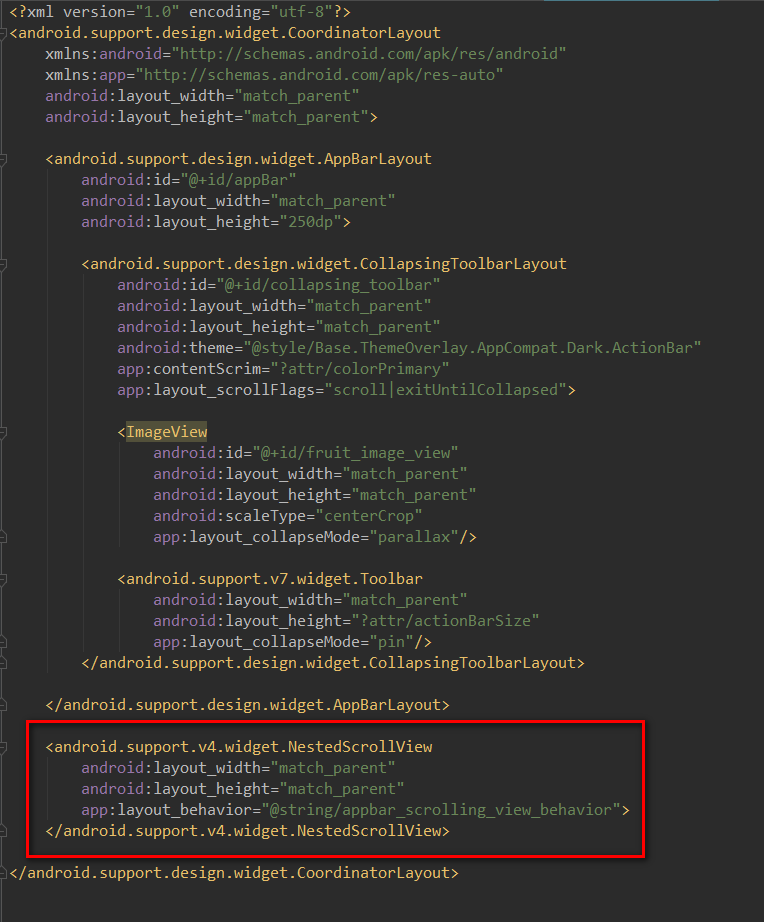Viewport: 764px width, 922px height.
Task: Collapse the opening CoordinatorLayout tag fold marker
Action: pos(3,33)
